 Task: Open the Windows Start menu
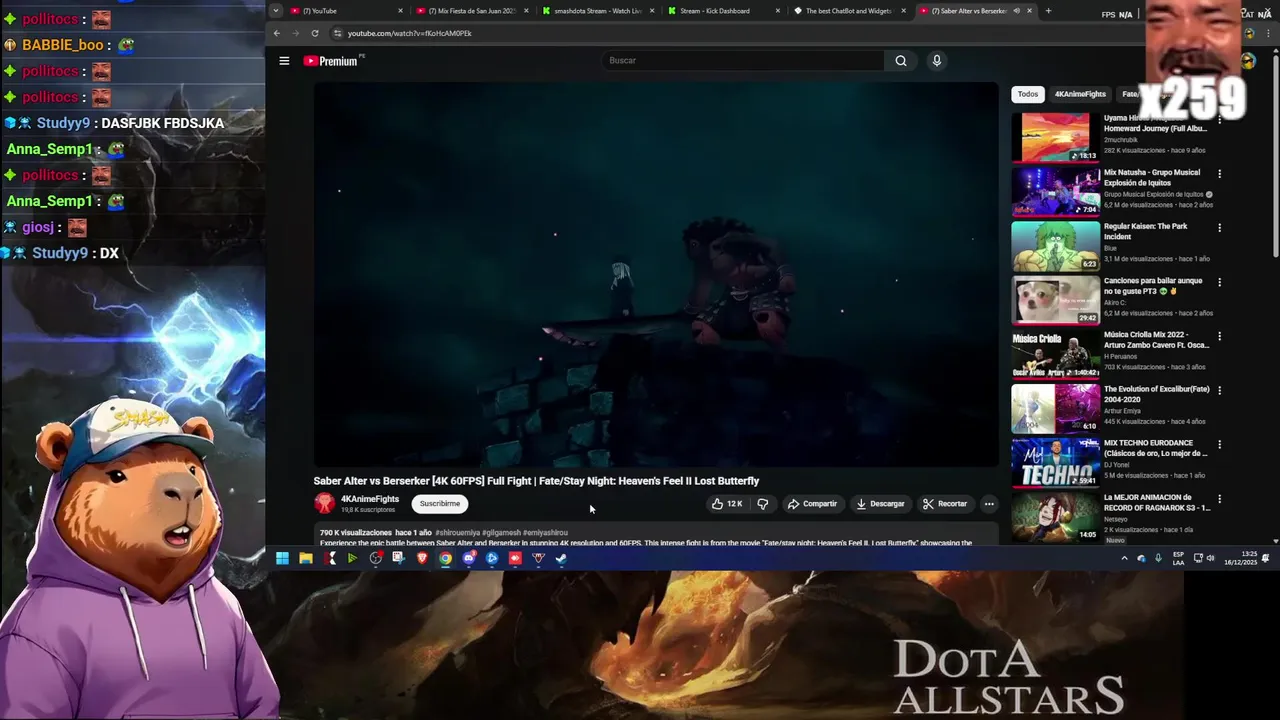click(282, 558)
